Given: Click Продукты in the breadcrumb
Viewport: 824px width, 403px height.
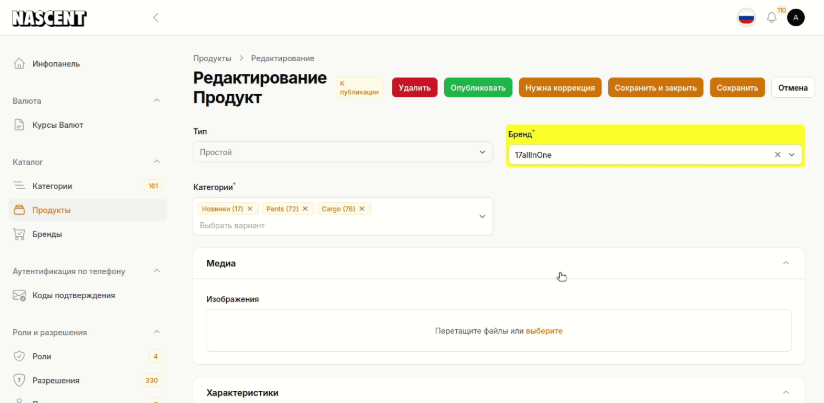Looking at the screenshot, I should click(x=212, y=58).
